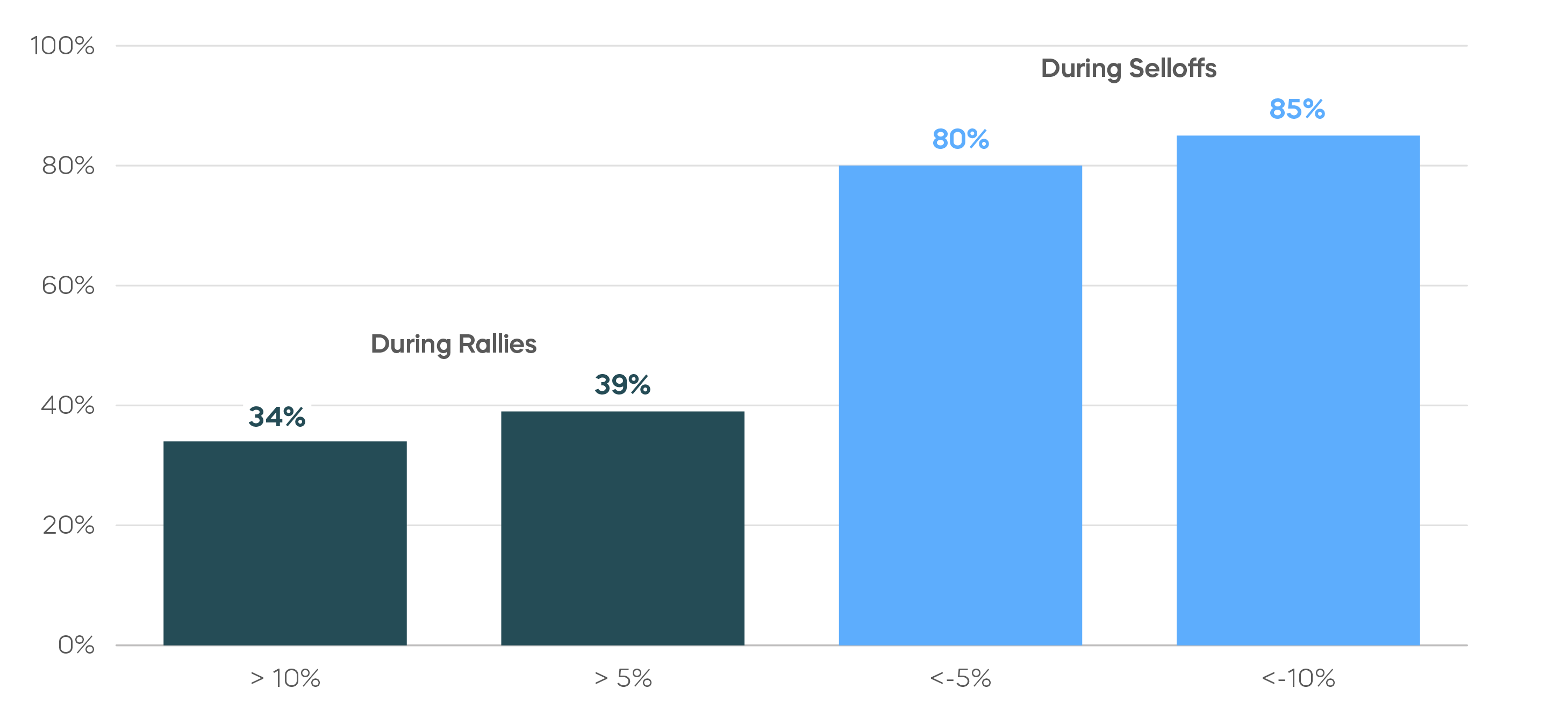Image resolution: width=1568 pixels, height=710 pixels.
Task: Click the 39% dark teal bar
Action: (622, 528)
